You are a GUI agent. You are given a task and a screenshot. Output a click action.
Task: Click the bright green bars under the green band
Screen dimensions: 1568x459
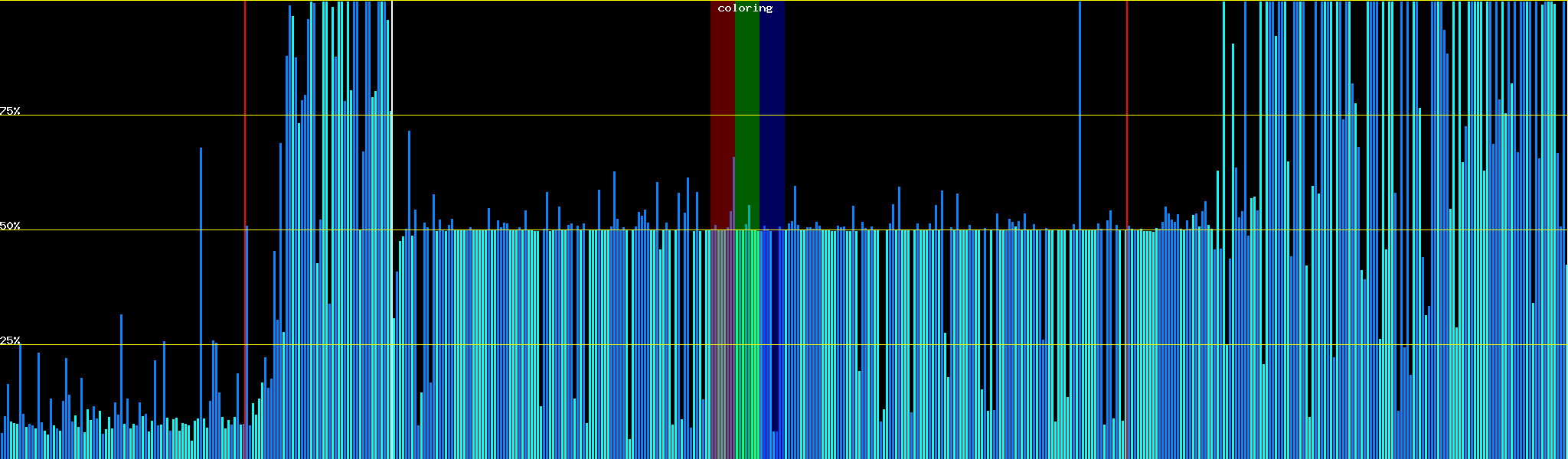point(746,344)
